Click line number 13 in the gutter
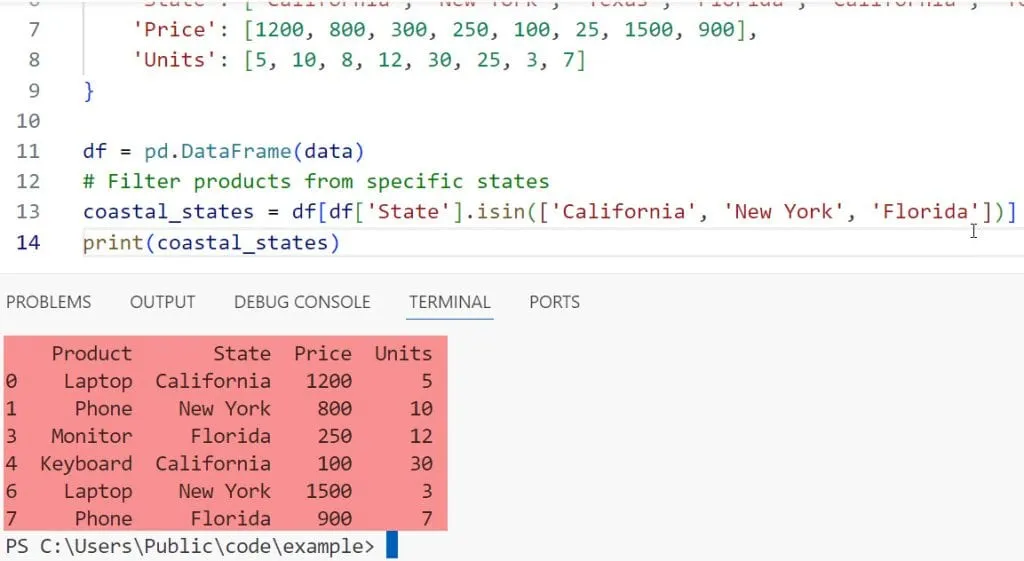1024x561 pixels. (x=28, y=211)
